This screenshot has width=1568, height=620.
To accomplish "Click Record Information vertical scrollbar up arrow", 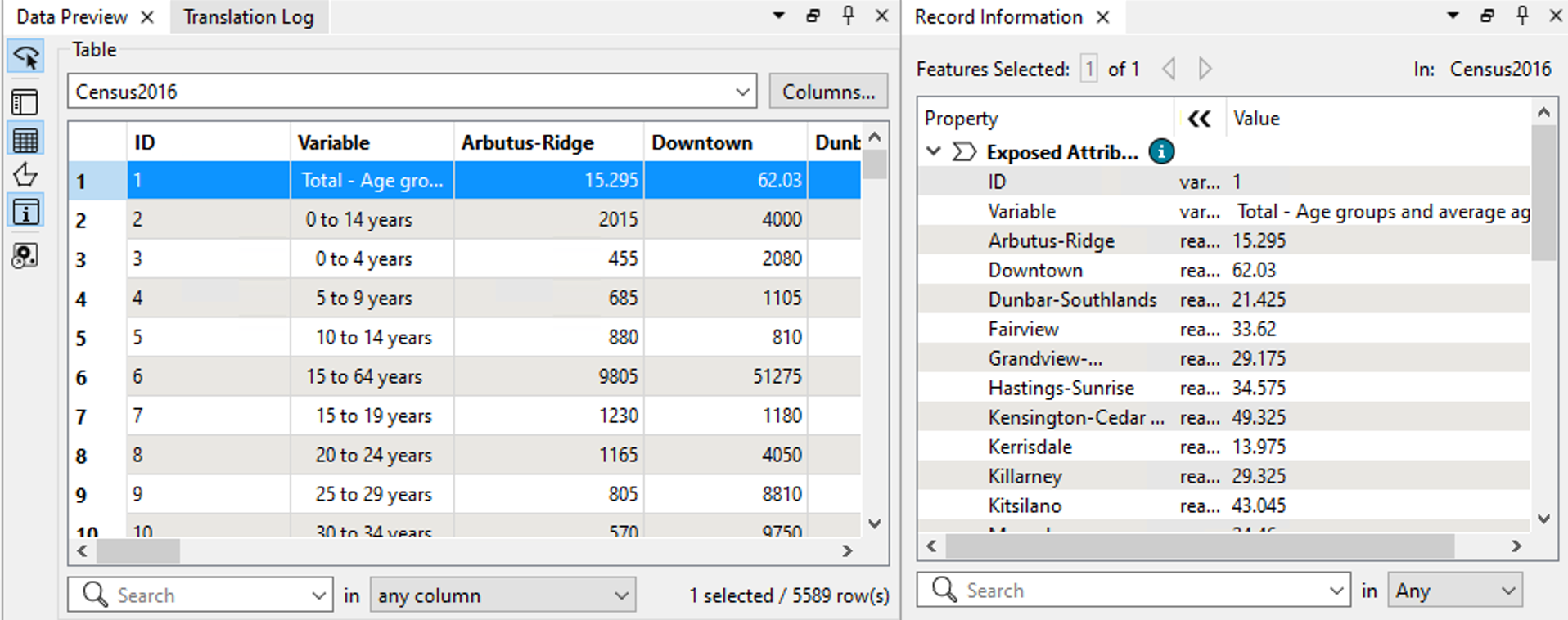I will pyautogui.click(x=1543, y=112).
